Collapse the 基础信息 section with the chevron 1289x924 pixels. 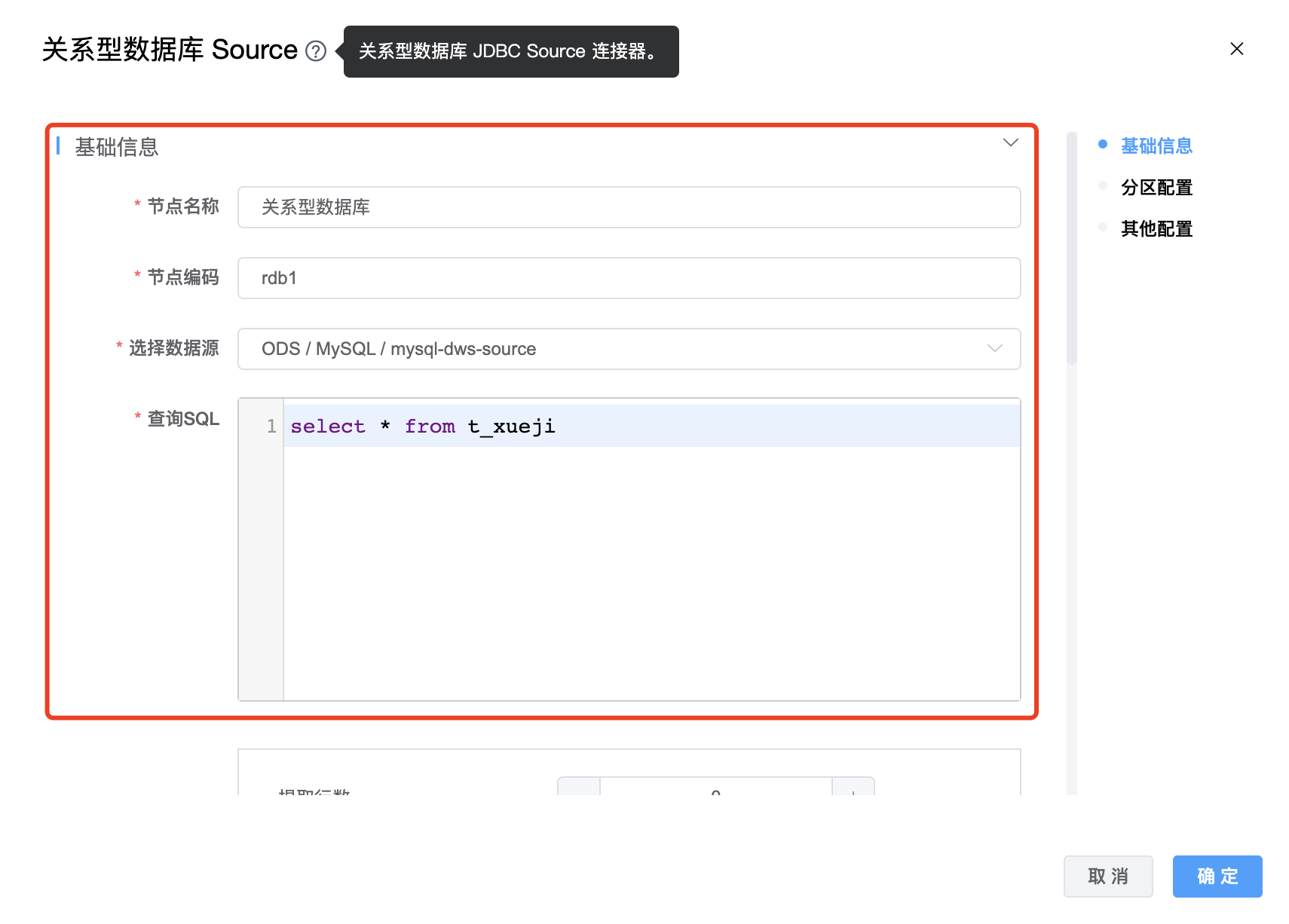coord(1010,143)
